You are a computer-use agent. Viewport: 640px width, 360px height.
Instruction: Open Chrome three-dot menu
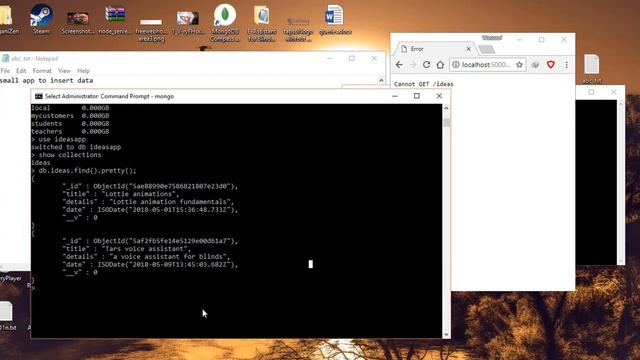coord(567,64)
